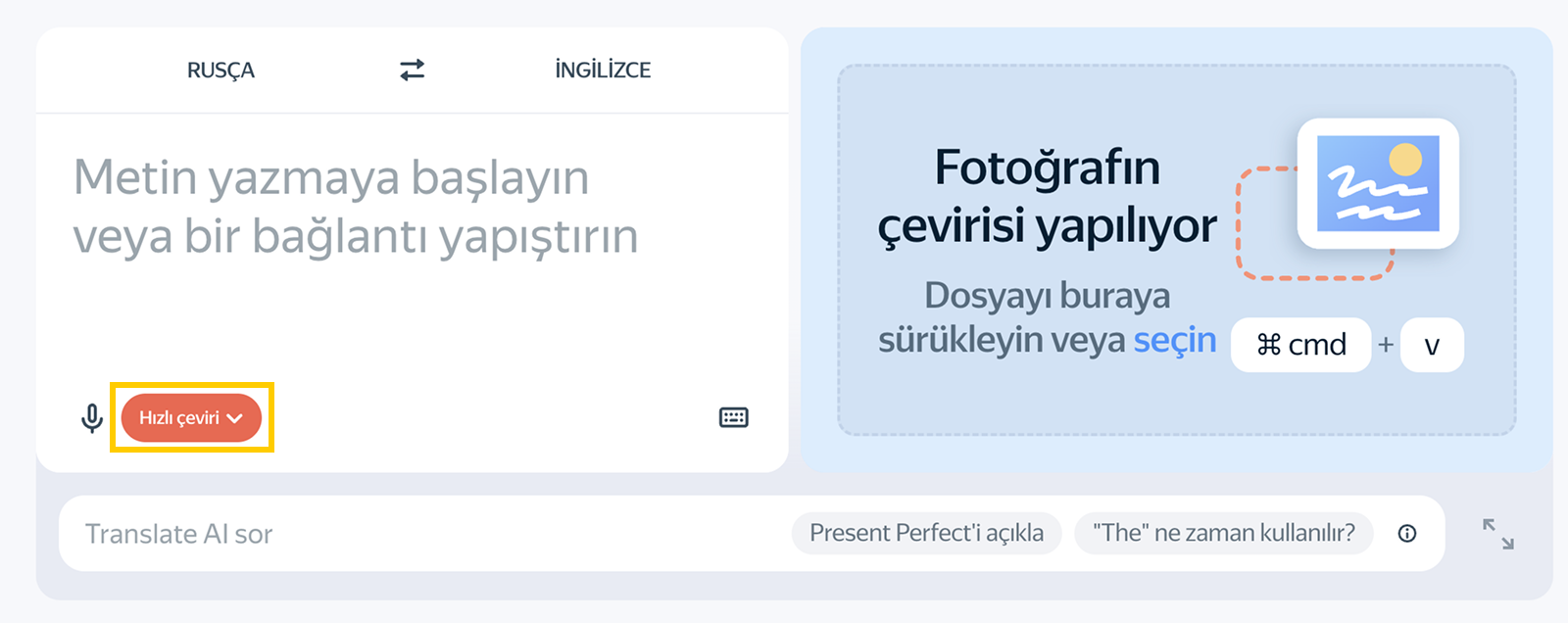This screenshot has width=1568, height=623.
Task: Click the v key chip
Action: (1432, 345)
